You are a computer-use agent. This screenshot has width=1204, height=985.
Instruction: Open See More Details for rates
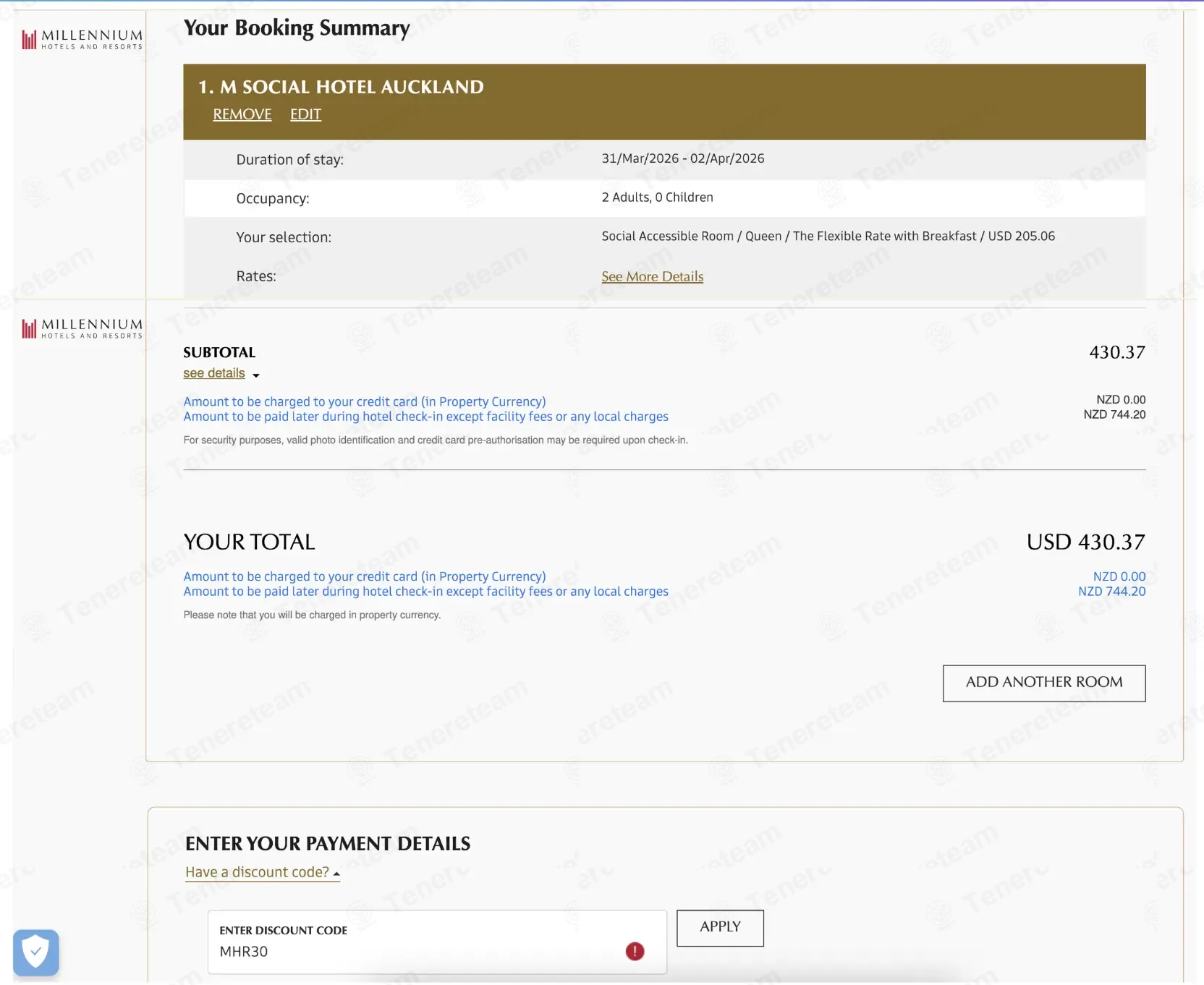(x=652, y=276)
